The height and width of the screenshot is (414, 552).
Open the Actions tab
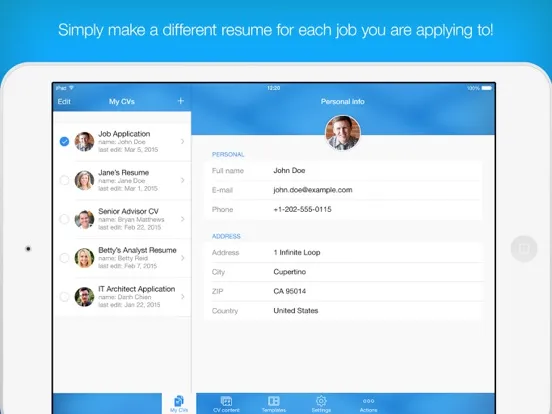click(x=368, y=404)
